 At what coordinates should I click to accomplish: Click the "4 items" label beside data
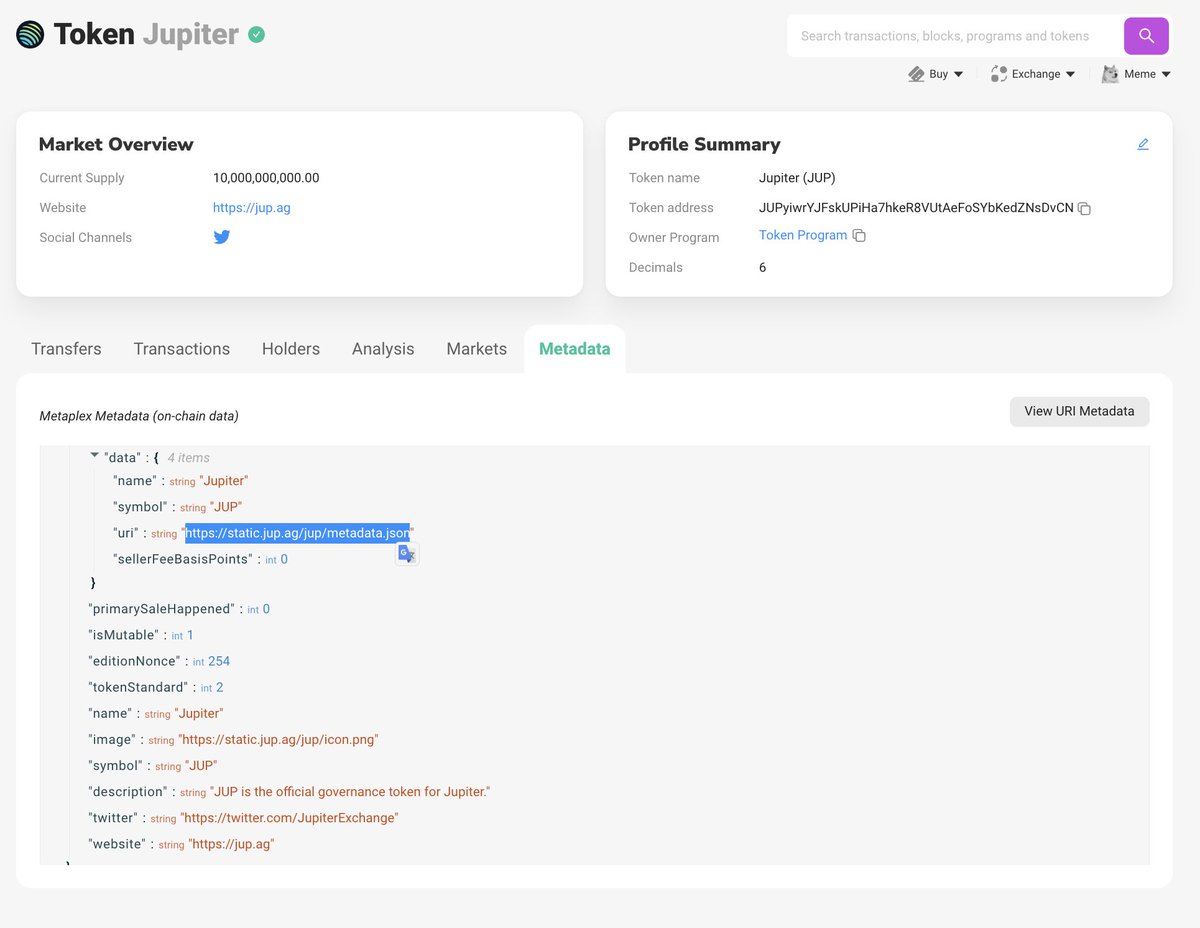tap(188, 457)
